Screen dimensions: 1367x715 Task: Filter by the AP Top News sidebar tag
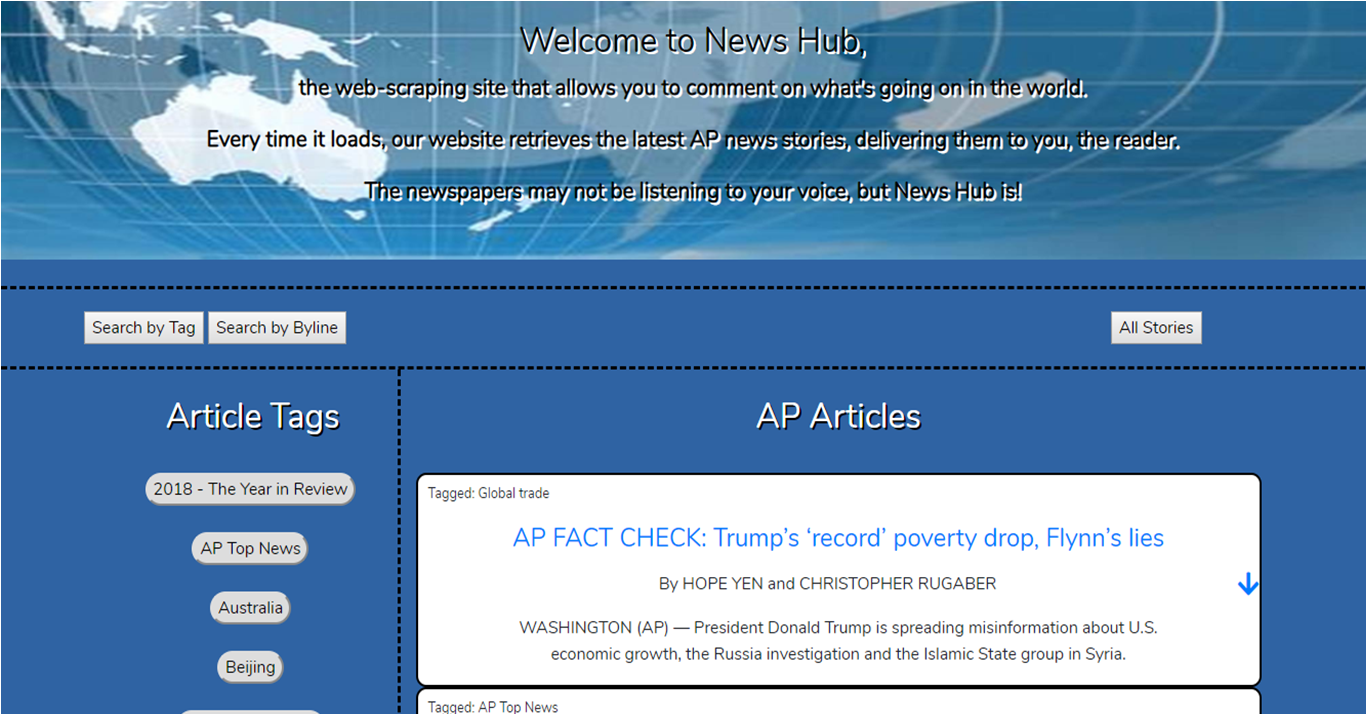(250, 548)
